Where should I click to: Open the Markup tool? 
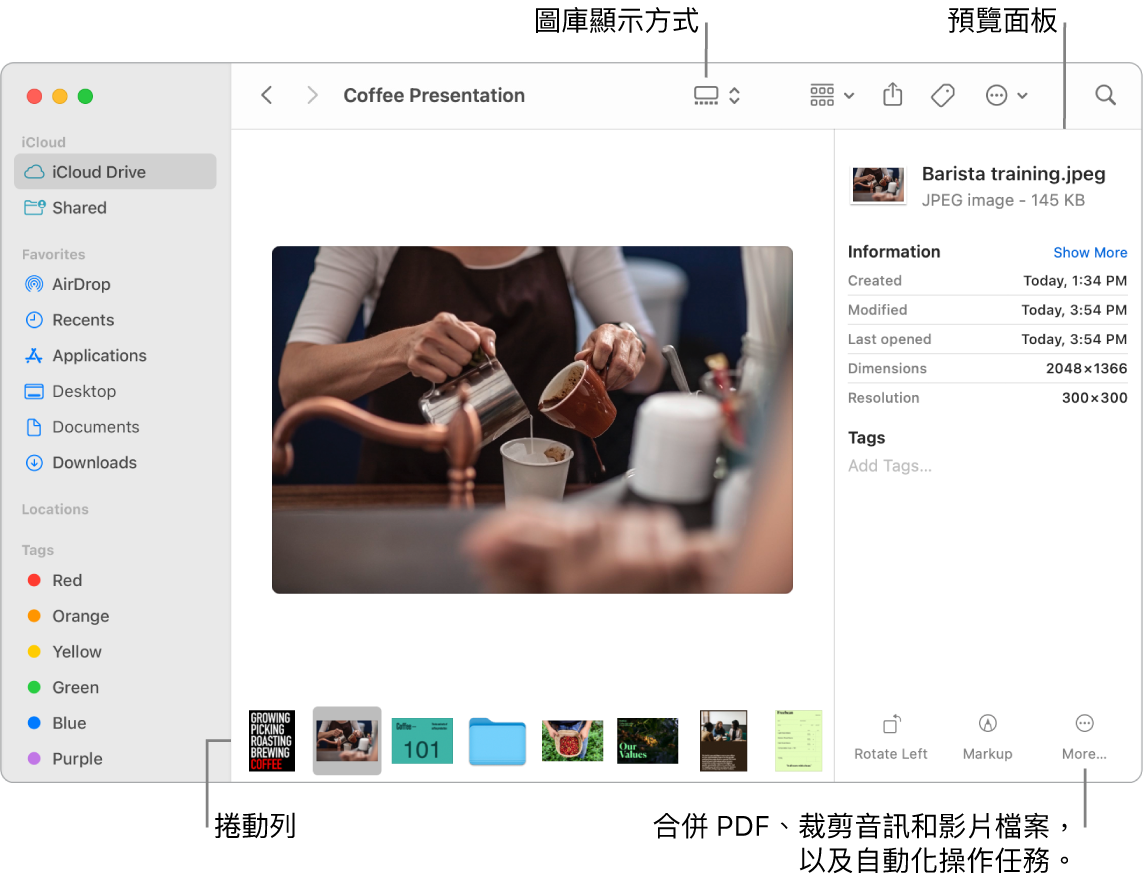tap(987, 738)
